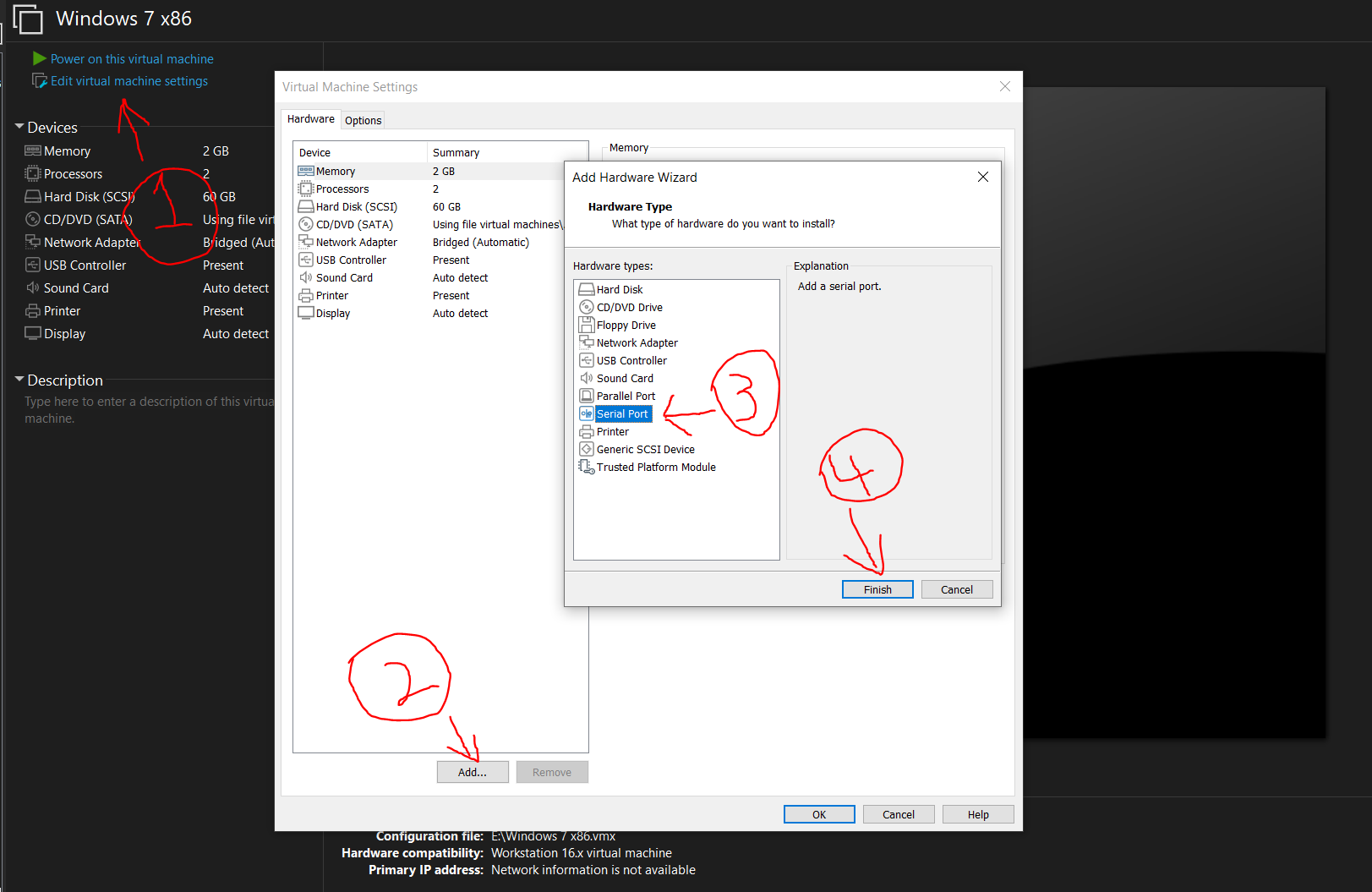Click the Sound Card icon in Devices panel
Screen dimensions: 1372x892
tap(33, 287)
